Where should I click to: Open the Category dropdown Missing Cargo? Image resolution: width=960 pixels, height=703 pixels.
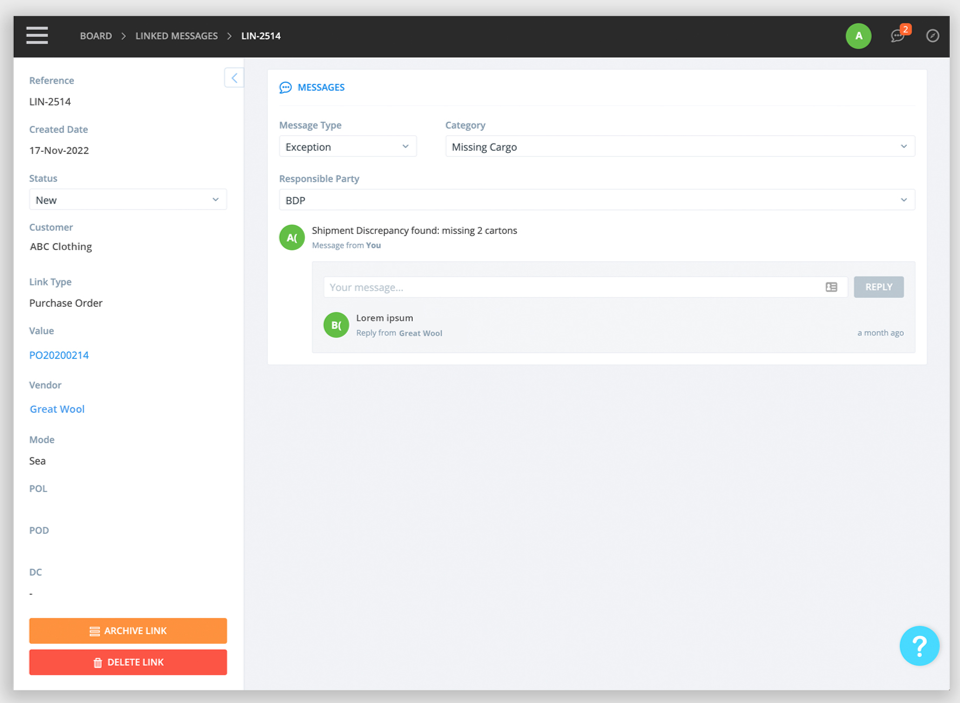pos(680,146)
